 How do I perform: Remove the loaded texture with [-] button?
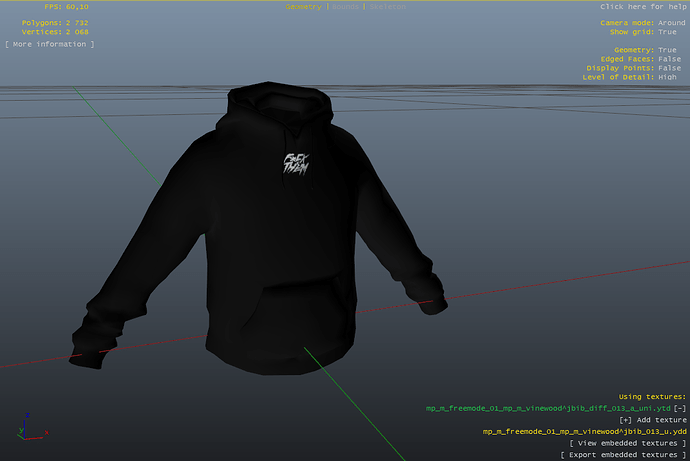pos(680,409)
